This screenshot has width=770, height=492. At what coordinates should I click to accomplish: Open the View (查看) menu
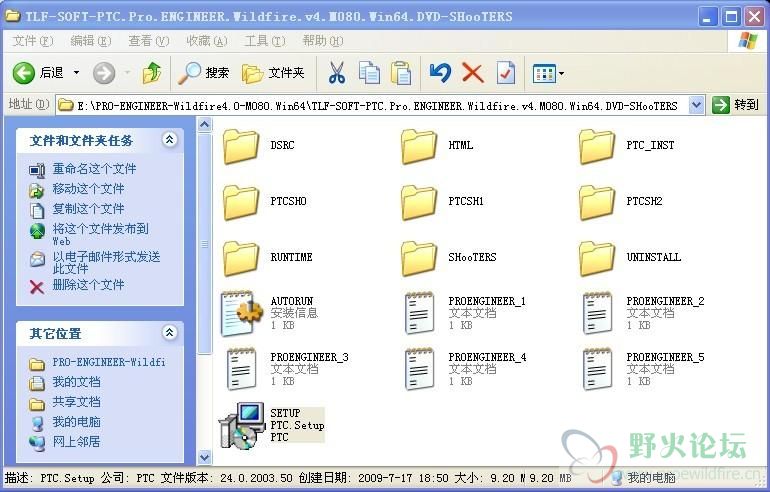pos(148,41)
